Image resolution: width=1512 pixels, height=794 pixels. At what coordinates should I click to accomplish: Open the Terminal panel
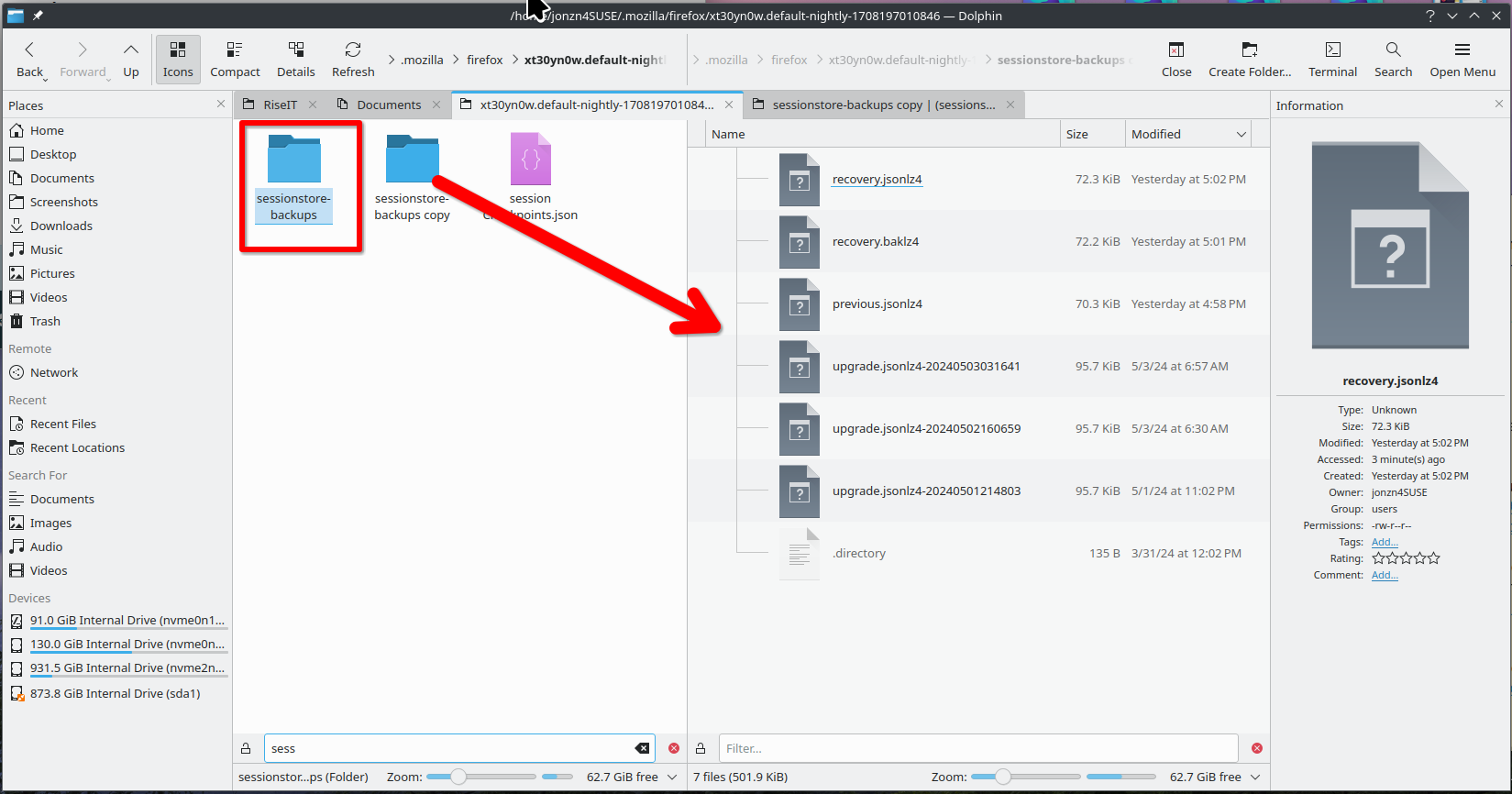coord(1332,60)
